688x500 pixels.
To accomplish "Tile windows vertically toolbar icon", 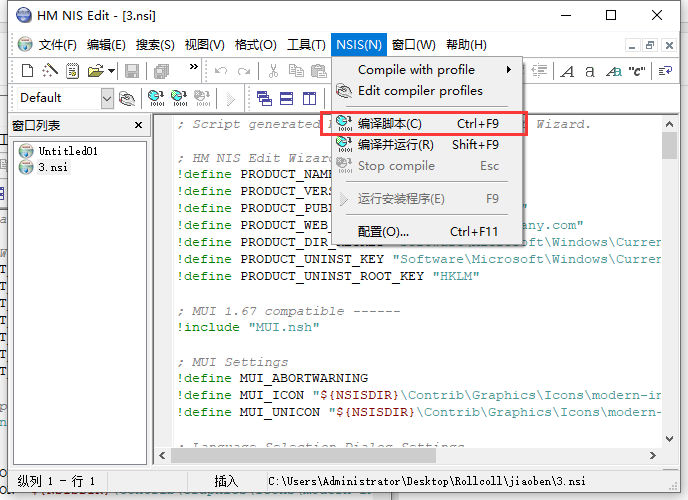I will 309,98.
